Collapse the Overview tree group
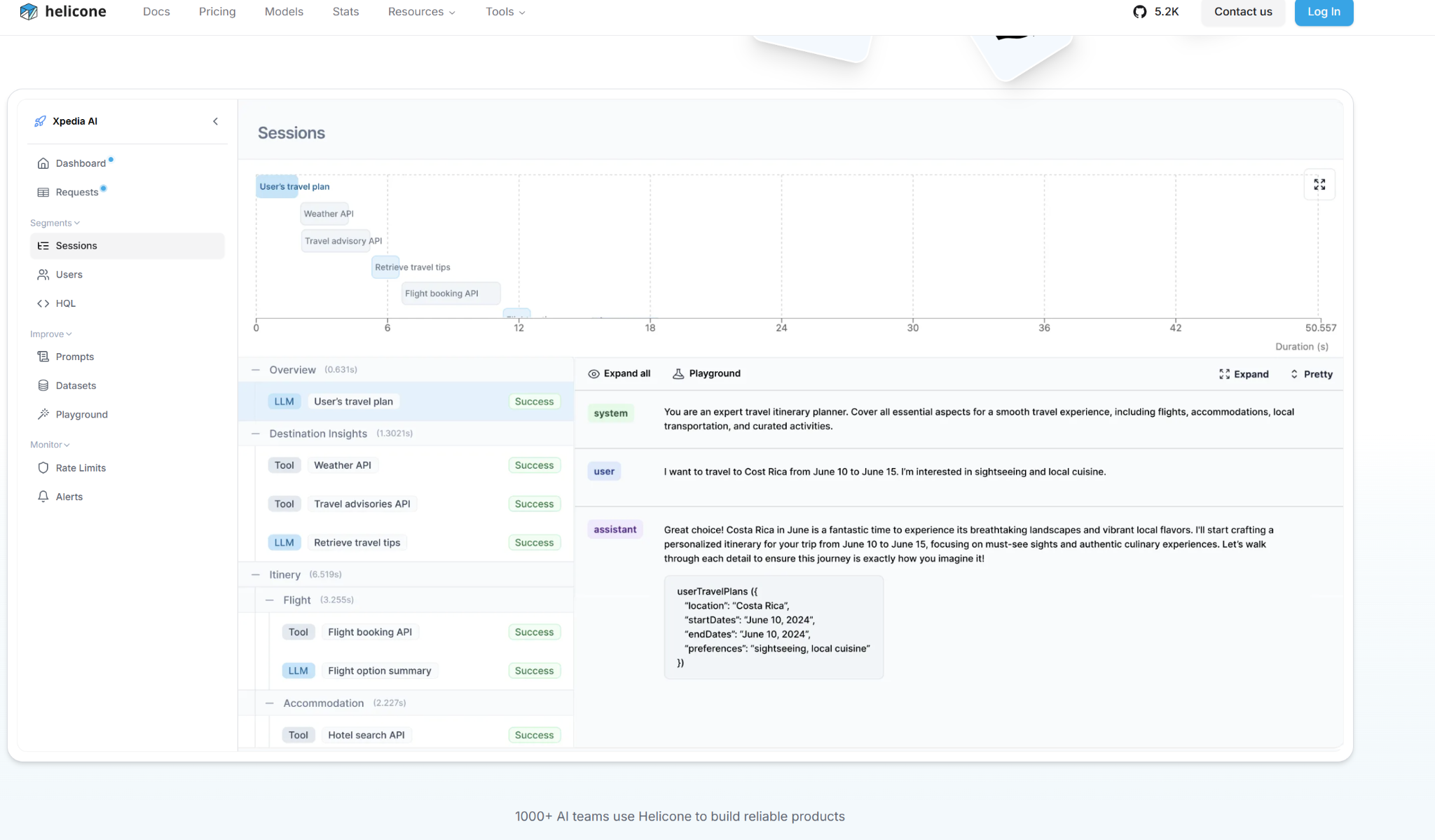1435x840 pixels. point(256,370)
